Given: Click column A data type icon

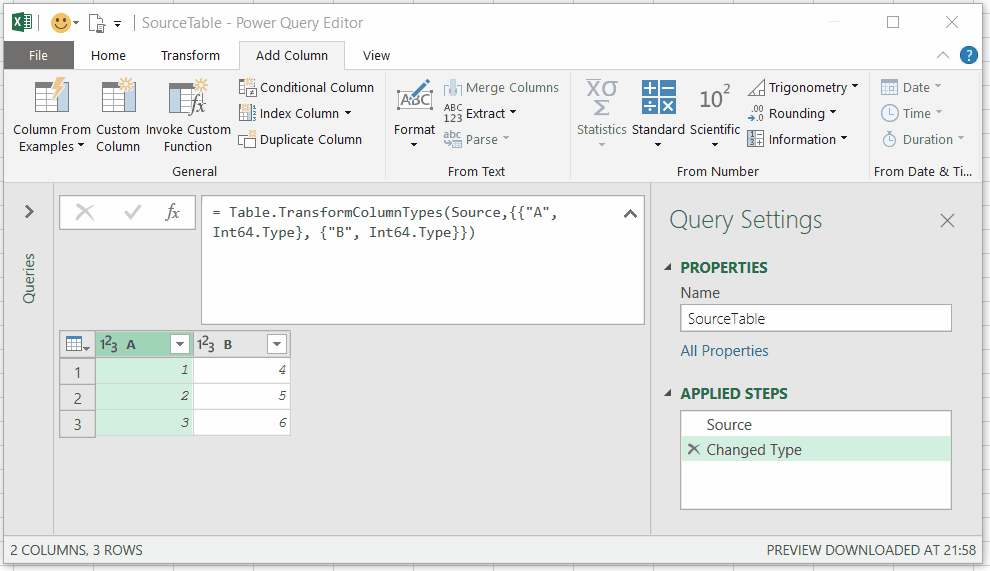Looking at the screenshot, I should [109, 344].
